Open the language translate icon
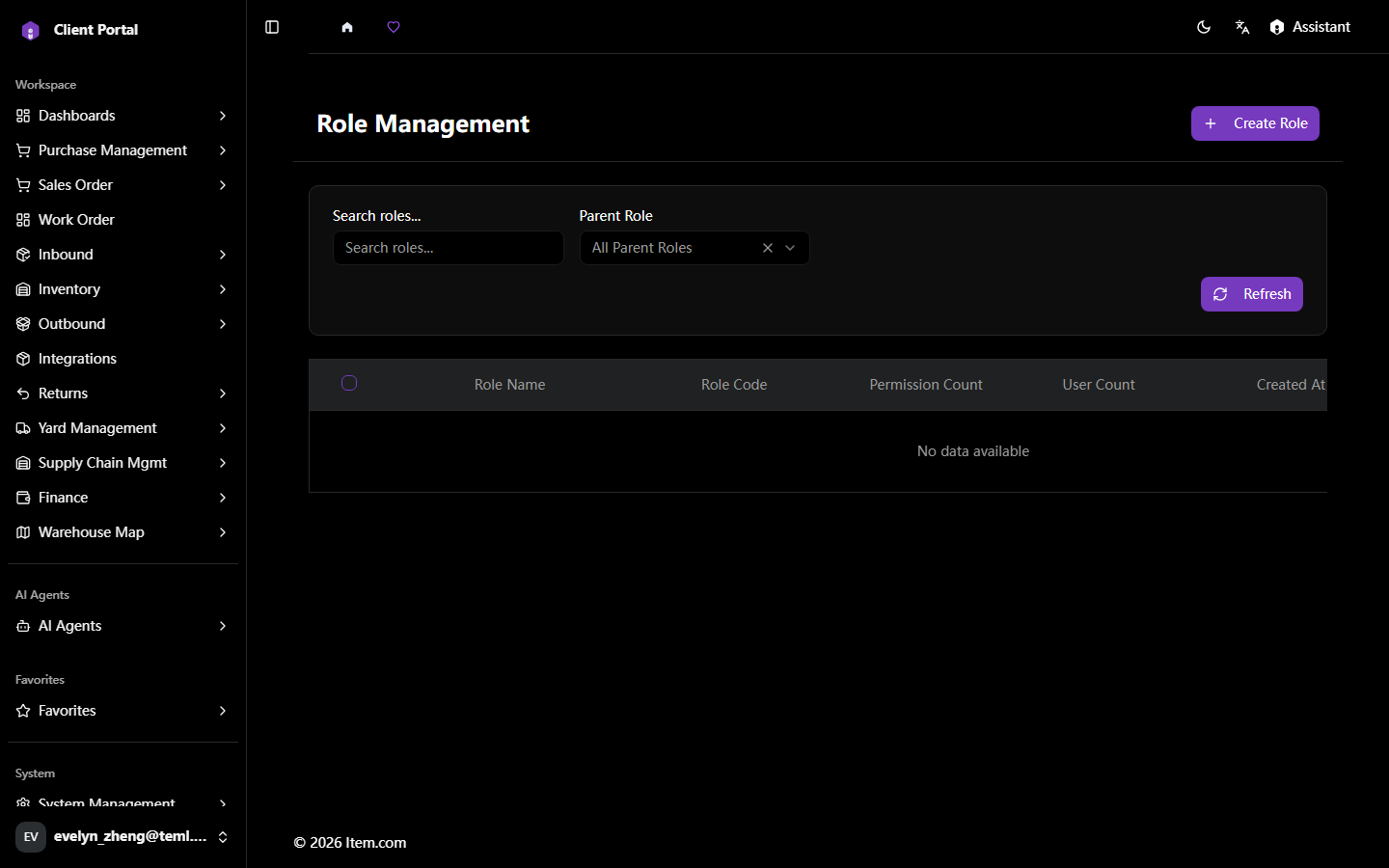 [1242, 27]
